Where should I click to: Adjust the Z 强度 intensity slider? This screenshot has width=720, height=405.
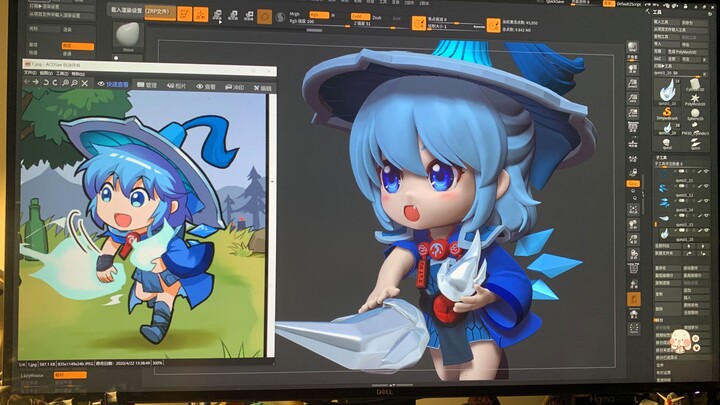coord(380,25)
